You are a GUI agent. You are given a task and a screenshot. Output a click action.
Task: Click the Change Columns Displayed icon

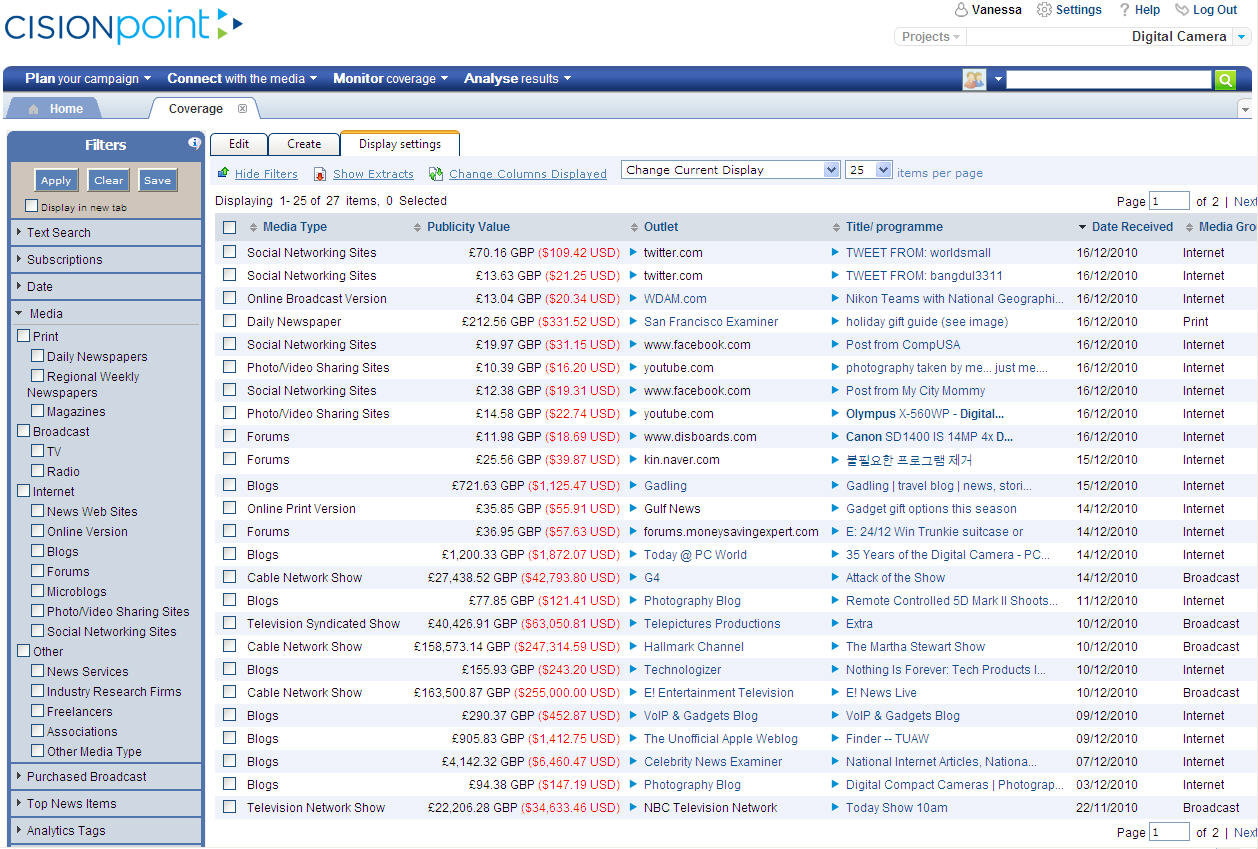(x=436, y=174)
